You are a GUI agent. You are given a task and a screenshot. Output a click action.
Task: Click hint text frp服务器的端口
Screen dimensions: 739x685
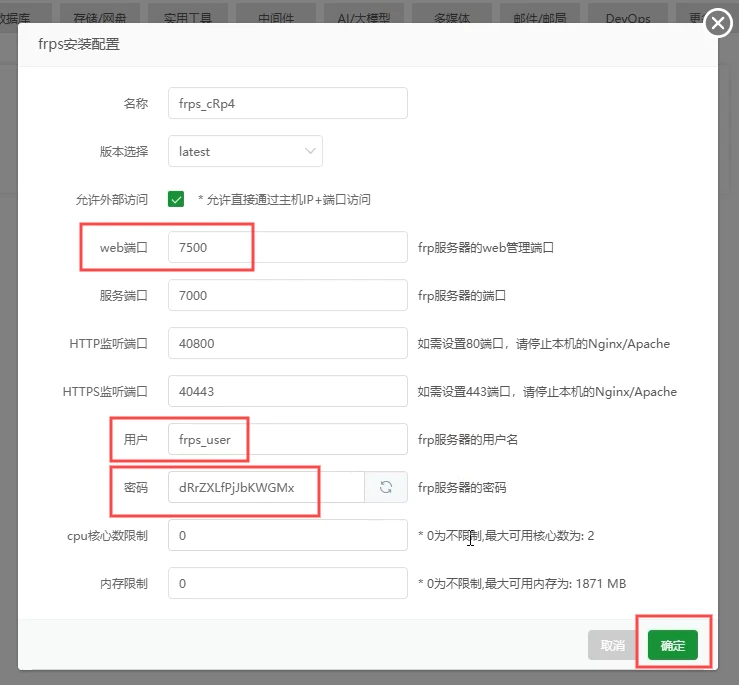pyautogui.click(x=461, y=296)
